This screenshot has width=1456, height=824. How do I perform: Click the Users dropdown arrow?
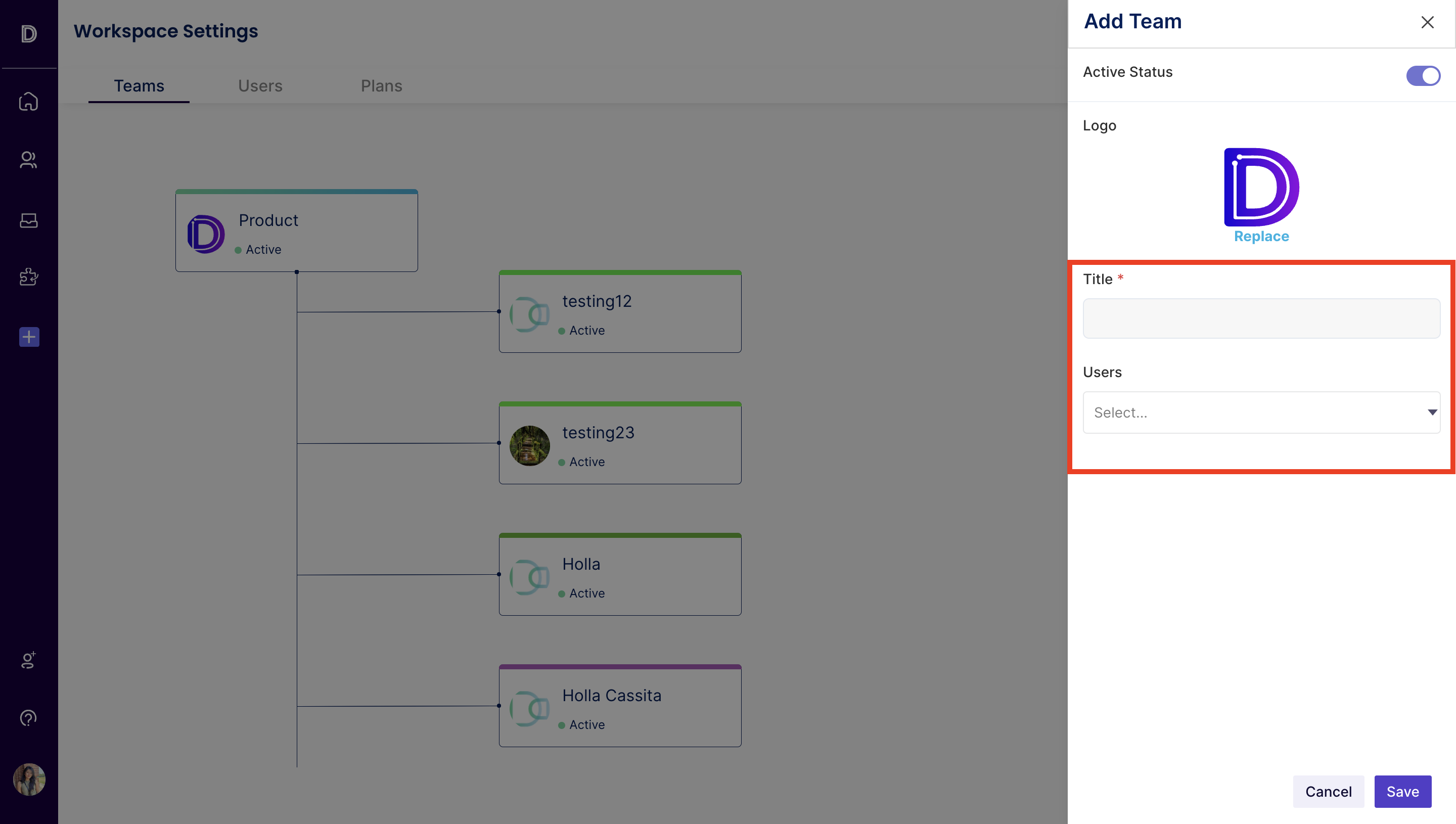click(x=1432, y=412)
